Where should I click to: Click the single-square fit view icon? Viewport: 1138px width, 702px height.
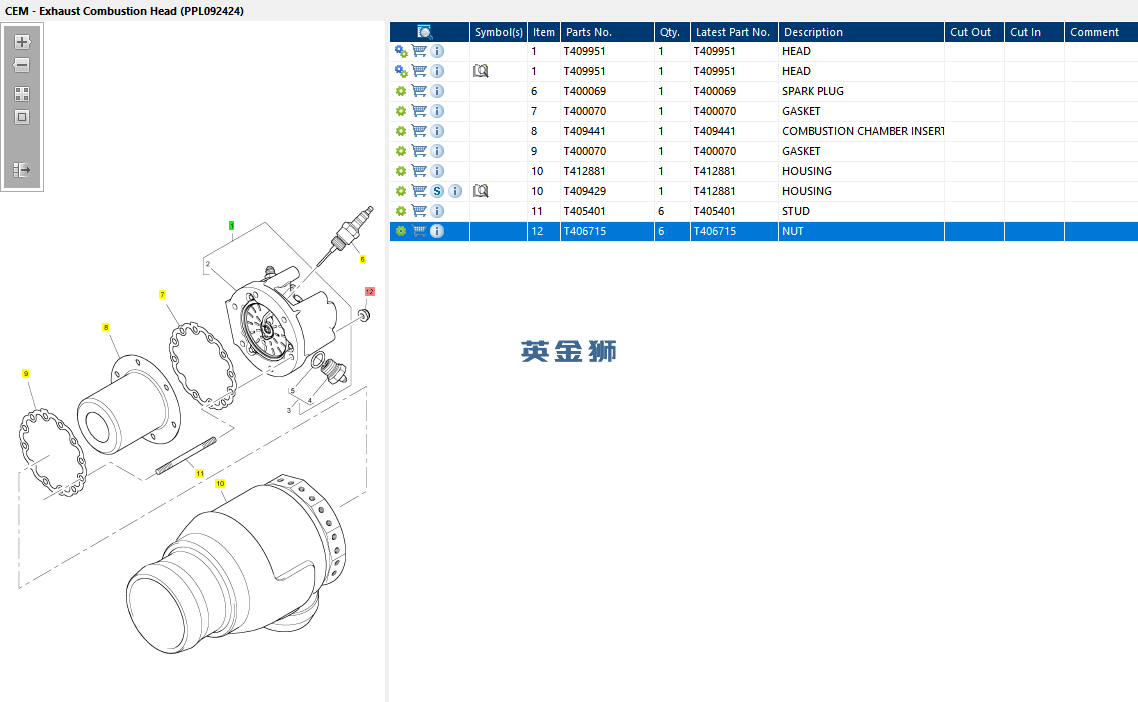(x=22, y=117)
